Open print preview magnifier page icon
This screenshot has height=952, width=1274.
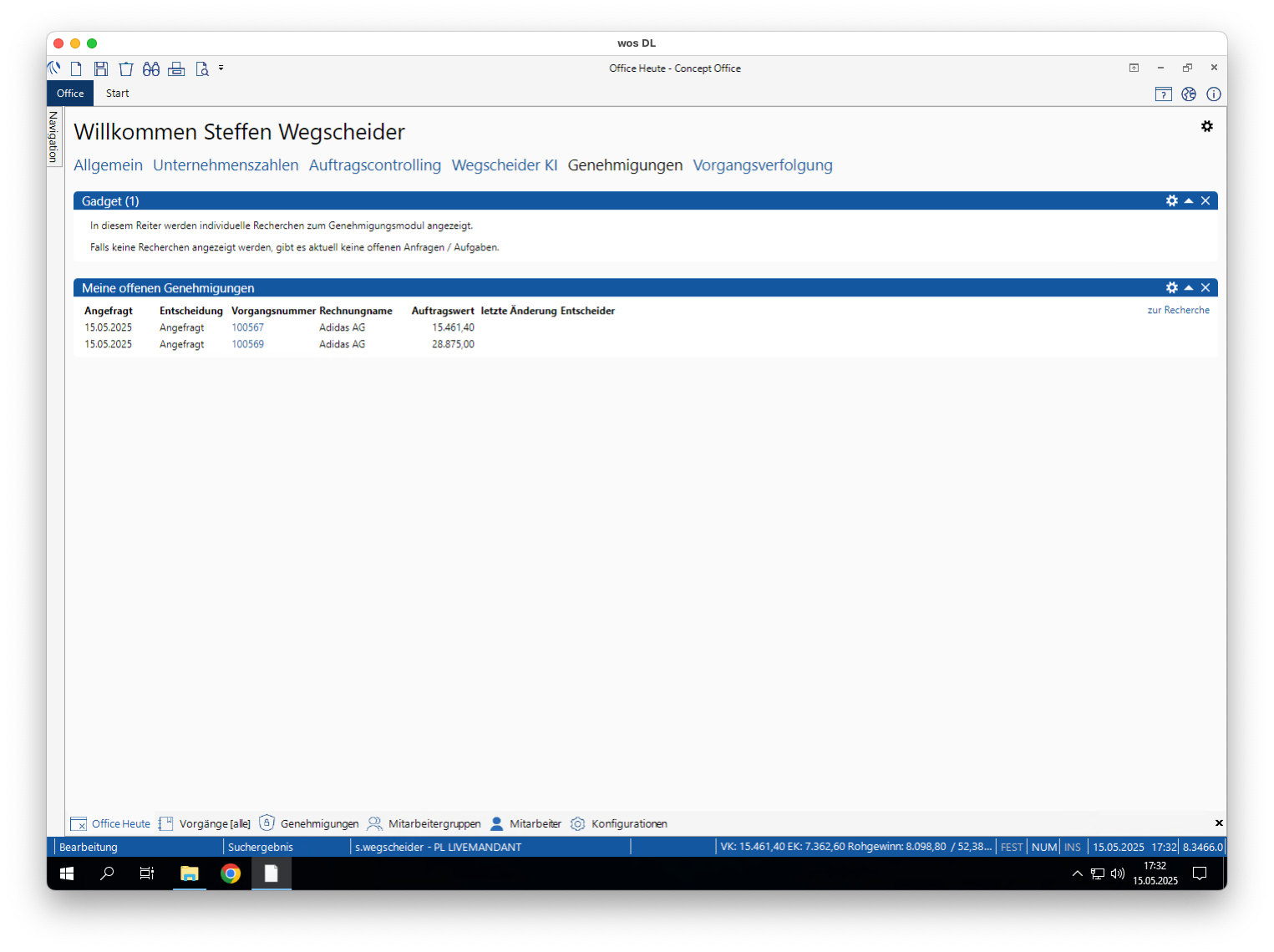click(202, 68)
